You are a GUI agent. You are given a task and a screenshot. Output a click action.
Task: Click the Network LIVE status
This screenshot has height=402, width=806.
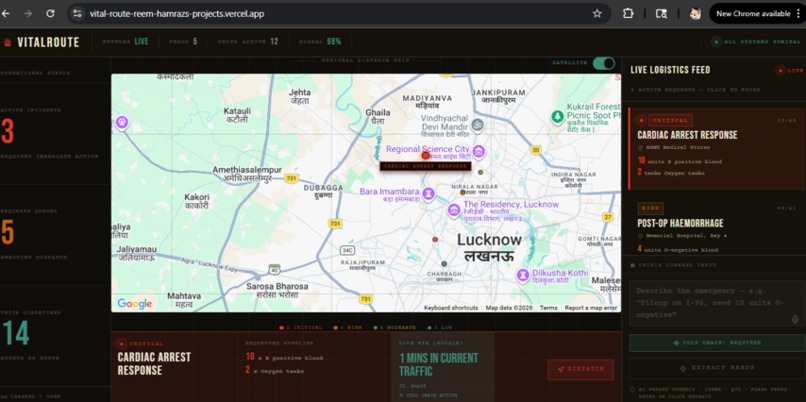click(125, 42)
